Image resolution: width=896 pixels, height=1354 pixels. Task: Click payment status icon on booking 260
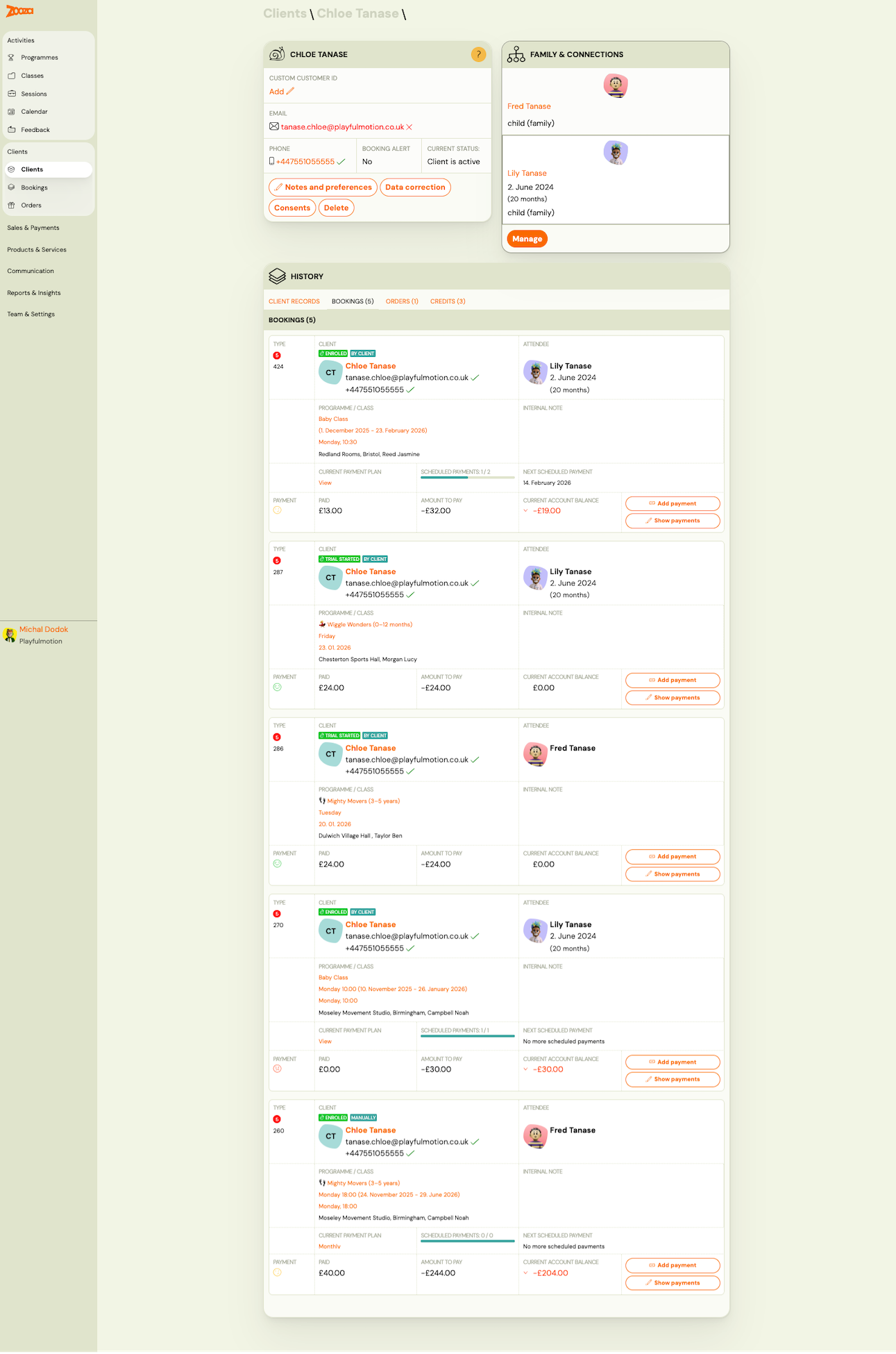pos(277,1273)
